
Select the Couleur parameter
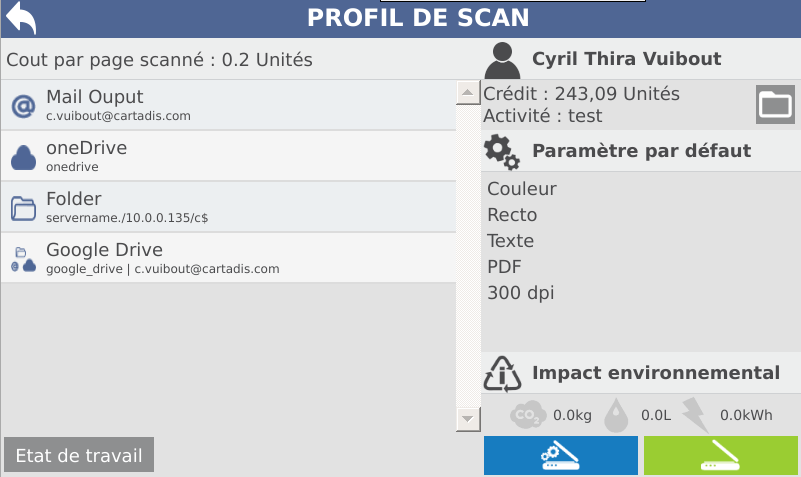(522, 189)
